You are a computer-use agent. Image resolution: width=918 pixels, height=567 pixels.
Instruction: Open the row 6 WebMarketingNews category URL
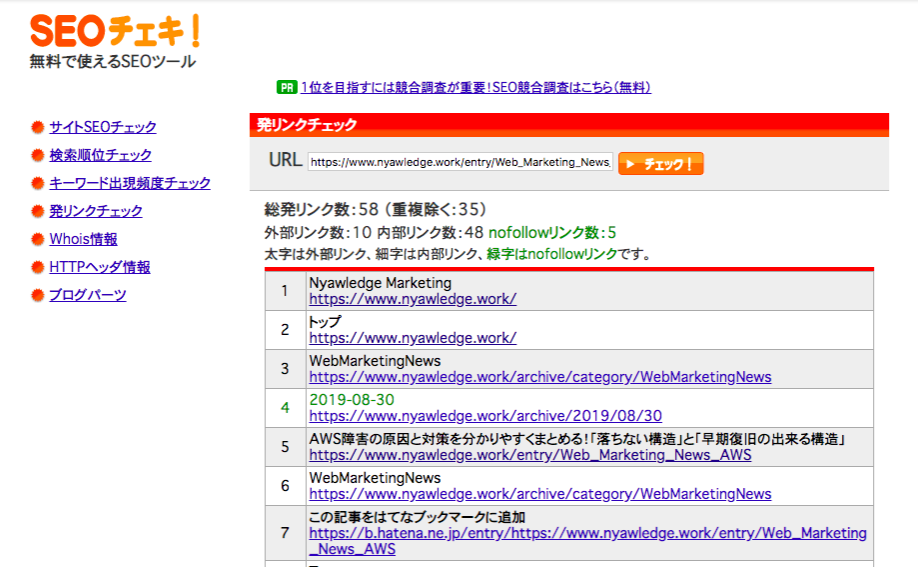(x=540, y=494)
